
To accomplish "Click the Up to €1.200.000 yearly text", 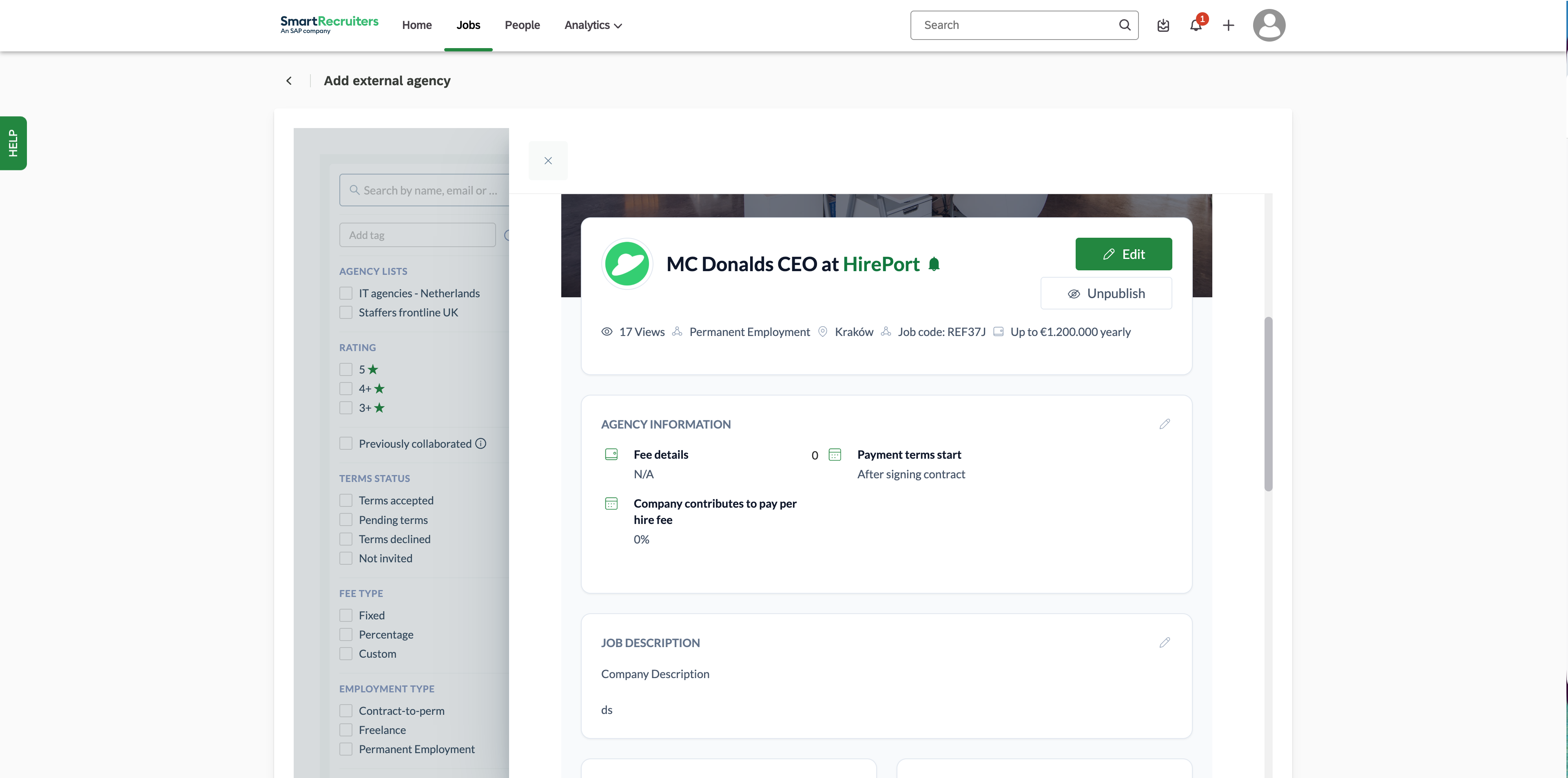I will coord(1071,332).
